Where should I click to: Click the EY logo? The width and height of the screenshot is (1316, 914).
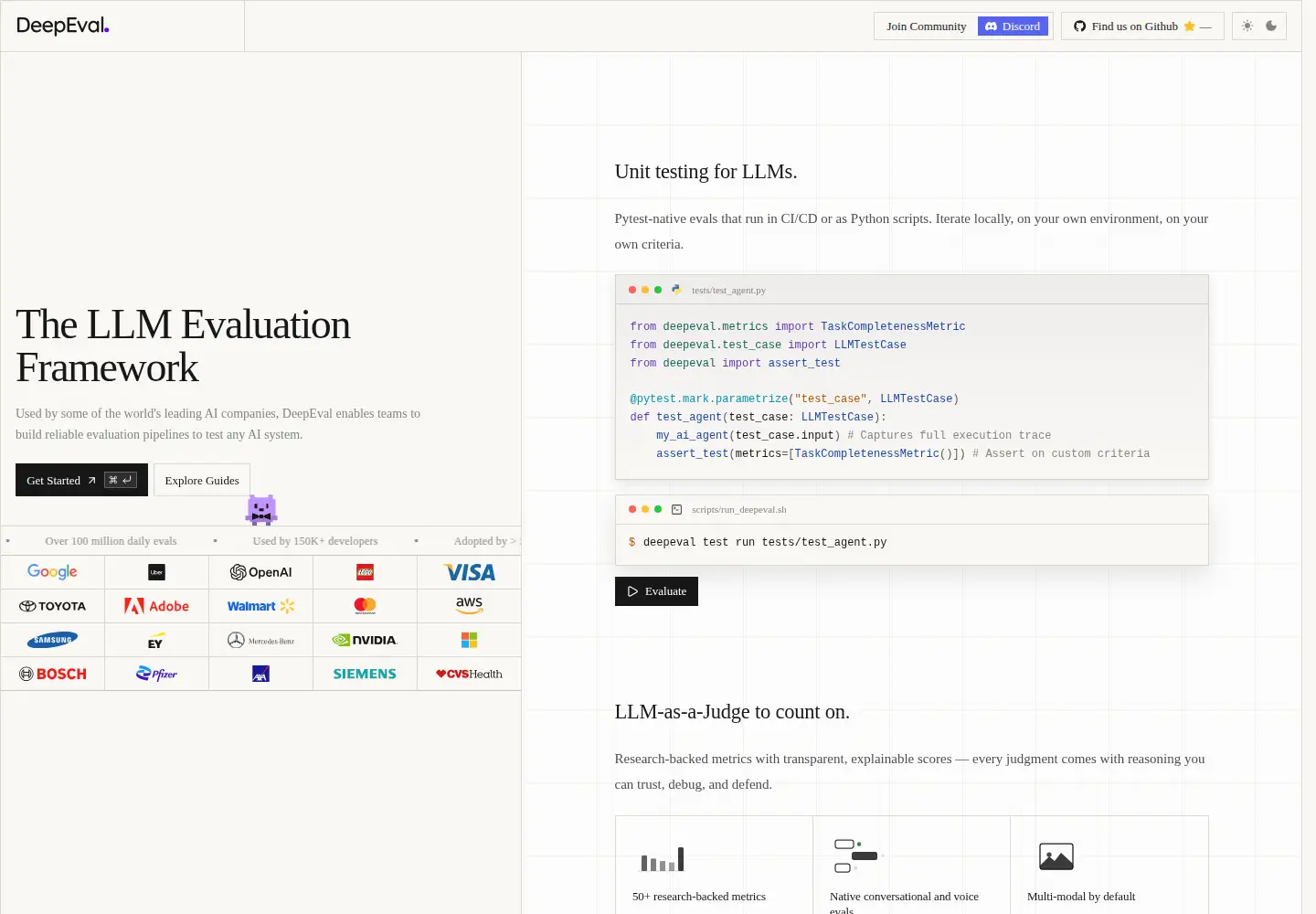[x=156, y=641]
